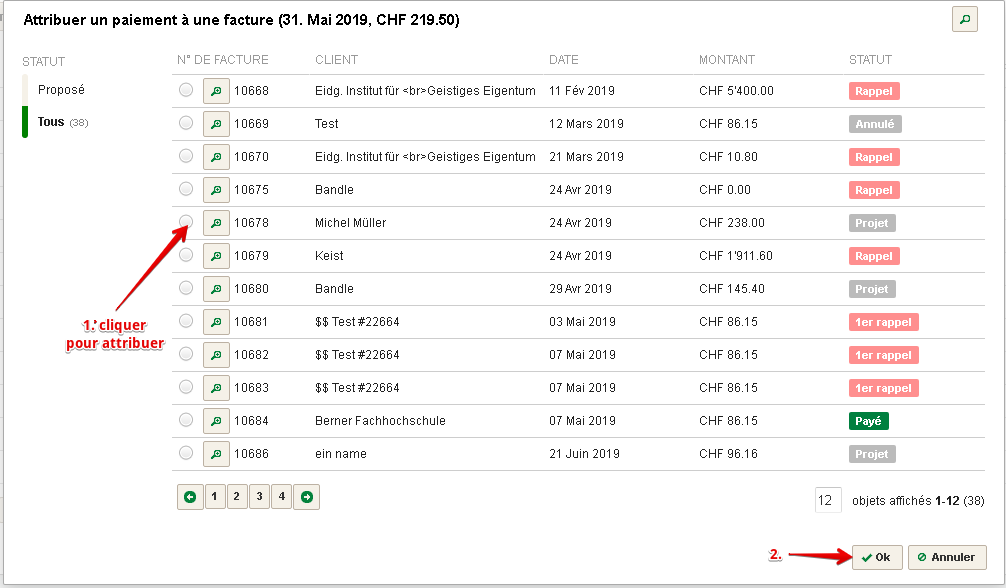Image resolution: width=1006 pixels, height=588 pixels.
Task: Open the magnifier preview for invoice 10669
Action: click(x=216, y=124)
